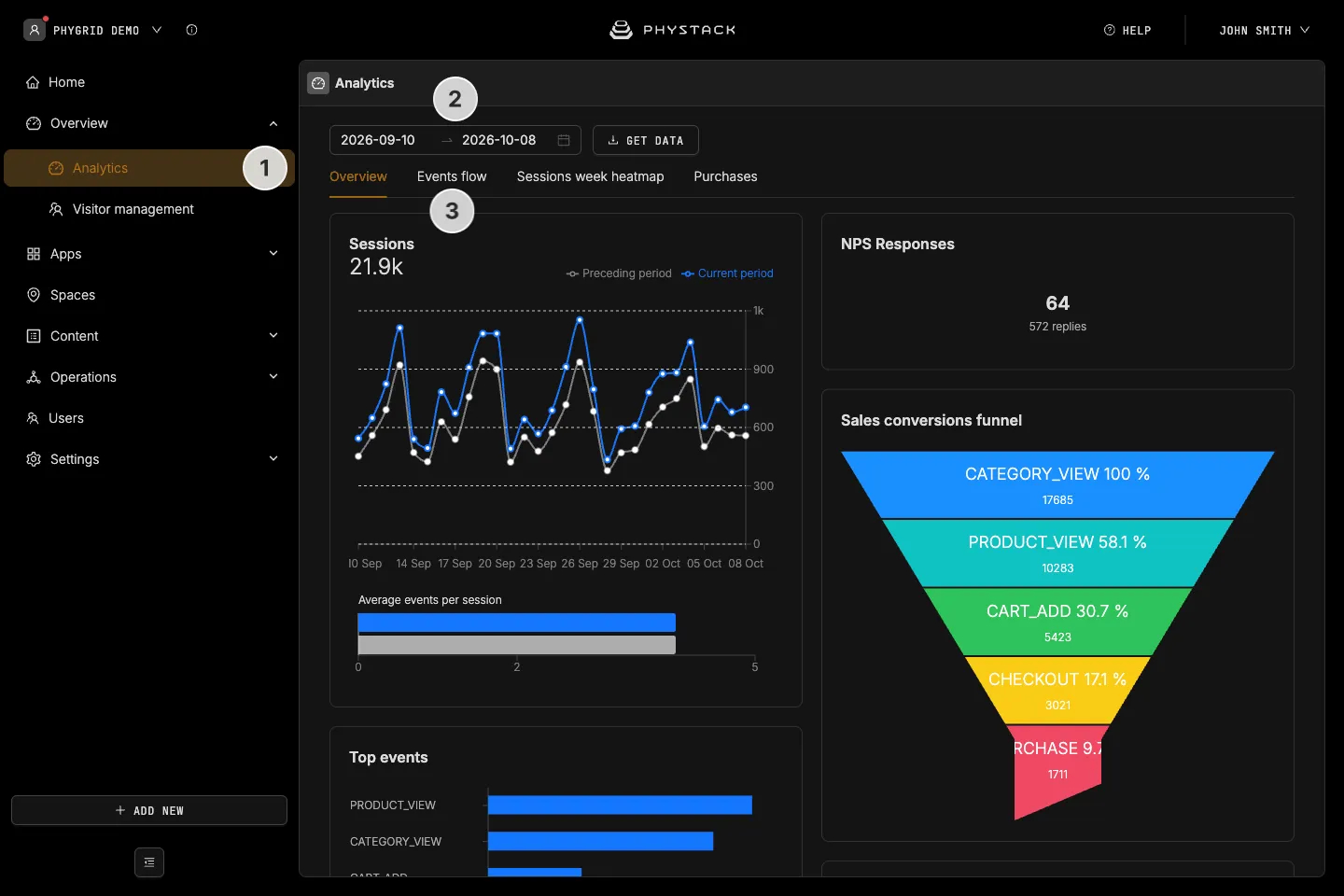
Task: Click the PRODUCT_VIEW bar in Top events
Action: click(x=620, y=805)
